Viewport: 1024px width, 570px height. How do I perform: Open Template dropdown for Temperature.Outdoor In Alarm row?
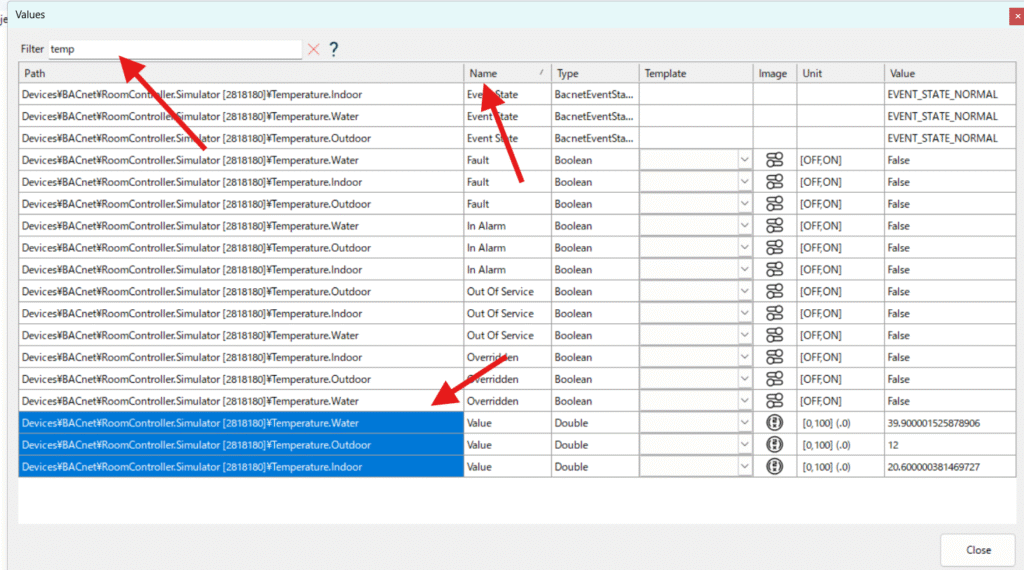(x=744, y=247)
